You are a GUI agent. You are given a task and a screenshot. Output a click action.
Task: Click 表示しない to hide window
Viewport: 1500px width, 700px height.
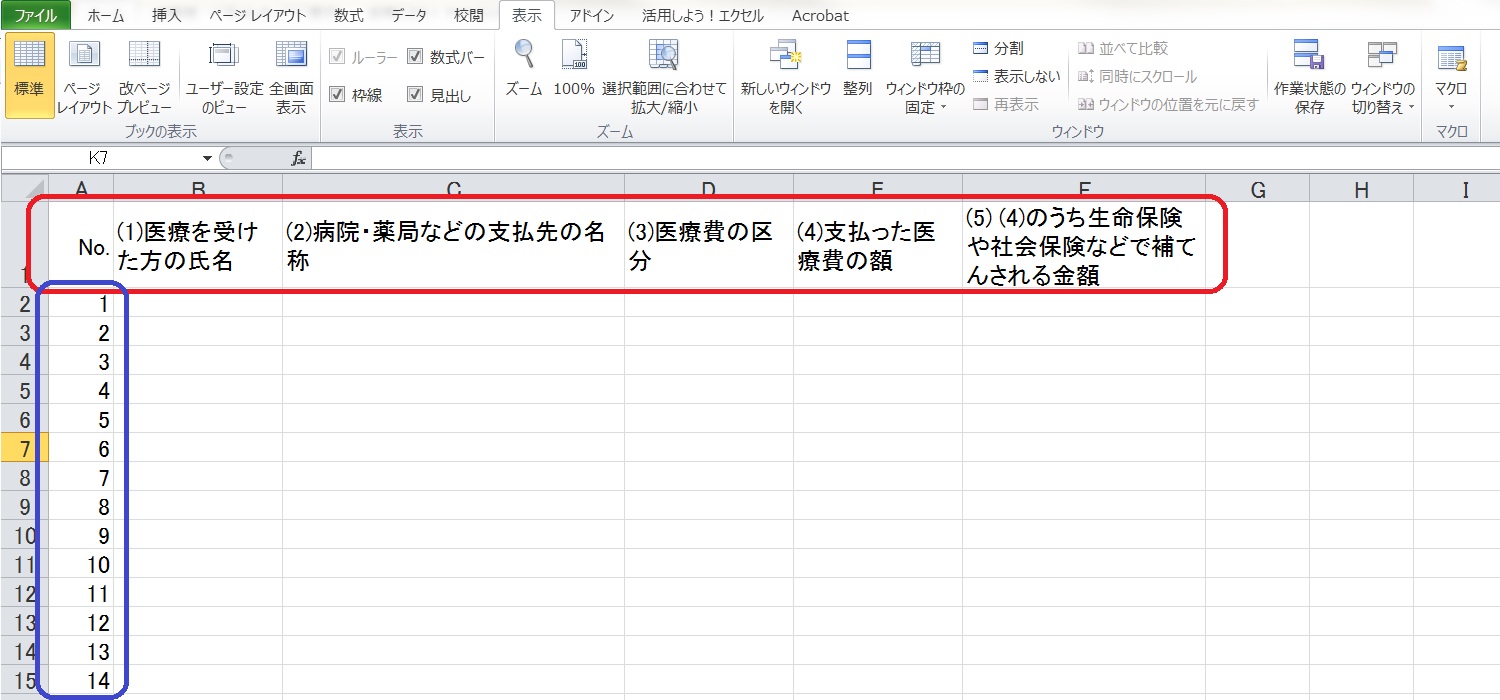coord(1016,76)
